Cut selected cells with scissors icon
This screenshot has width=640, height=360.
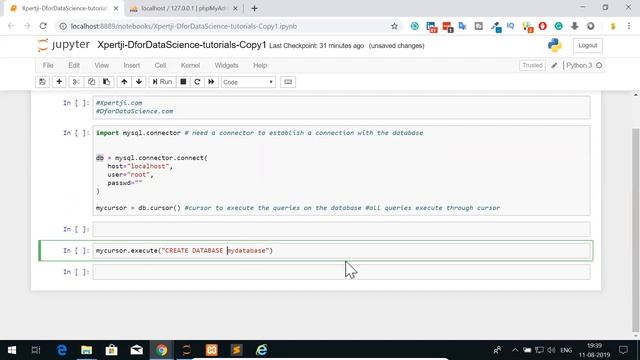click(76, 82)
